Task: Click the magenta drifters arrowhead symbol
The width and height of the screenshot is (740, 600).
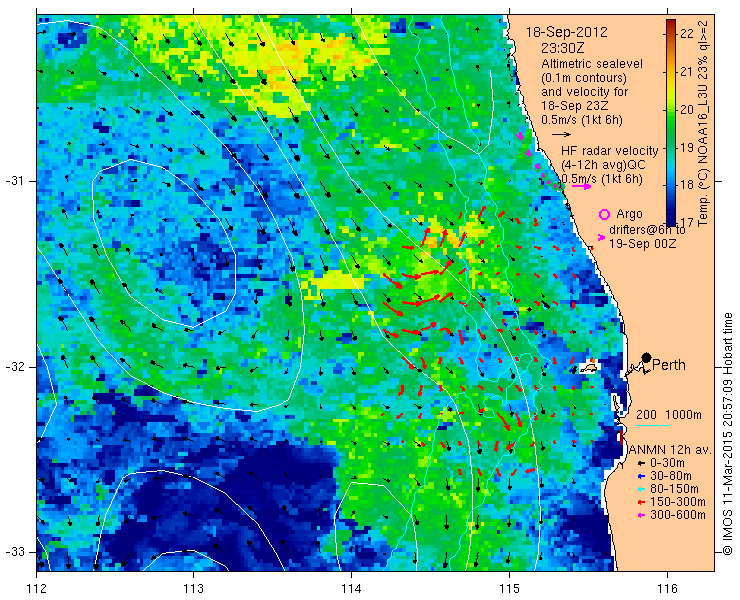Action: coord(601,237)
